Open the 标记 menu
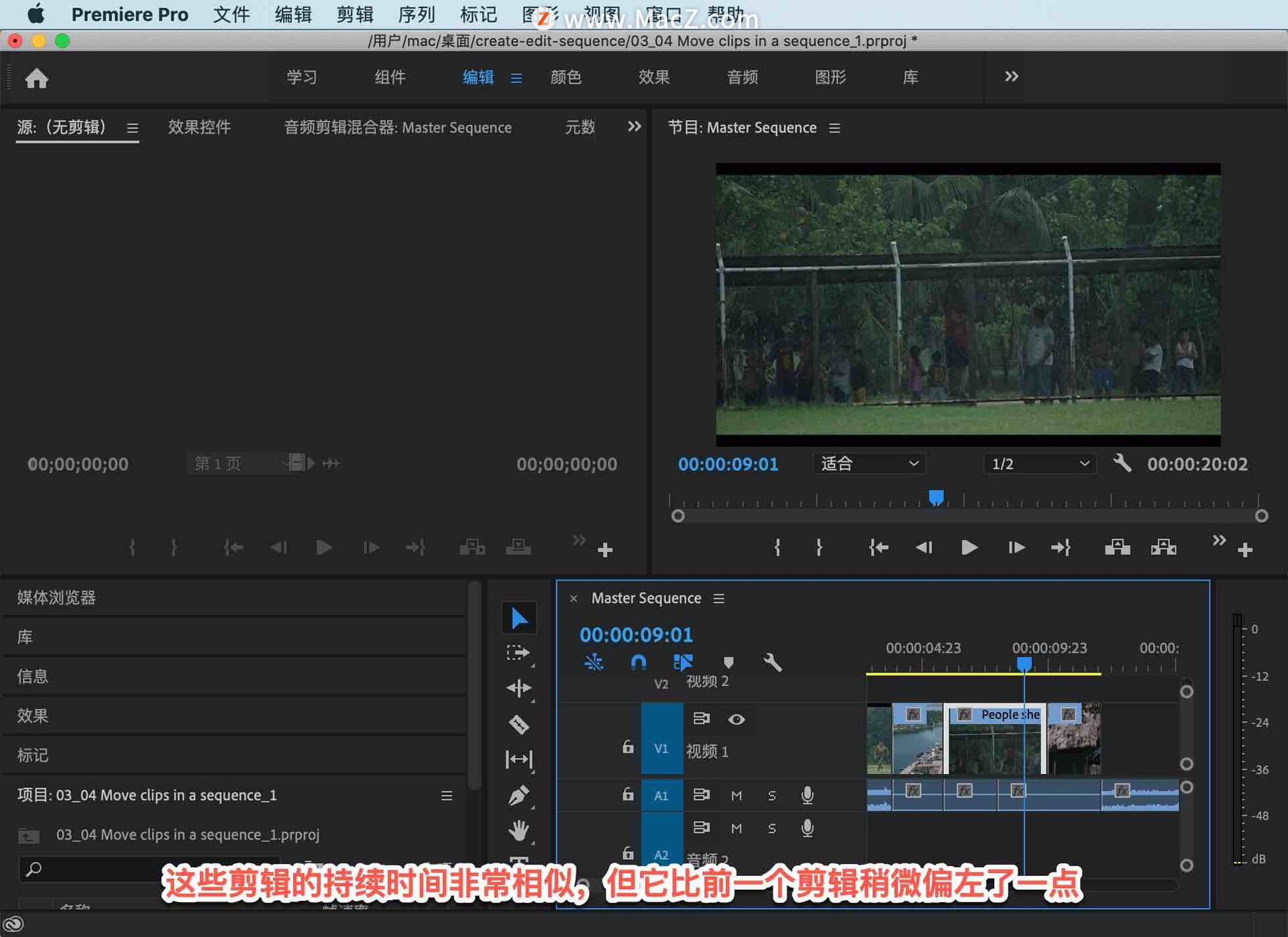Screen dimensions: 1288x937 click(478, 14)
